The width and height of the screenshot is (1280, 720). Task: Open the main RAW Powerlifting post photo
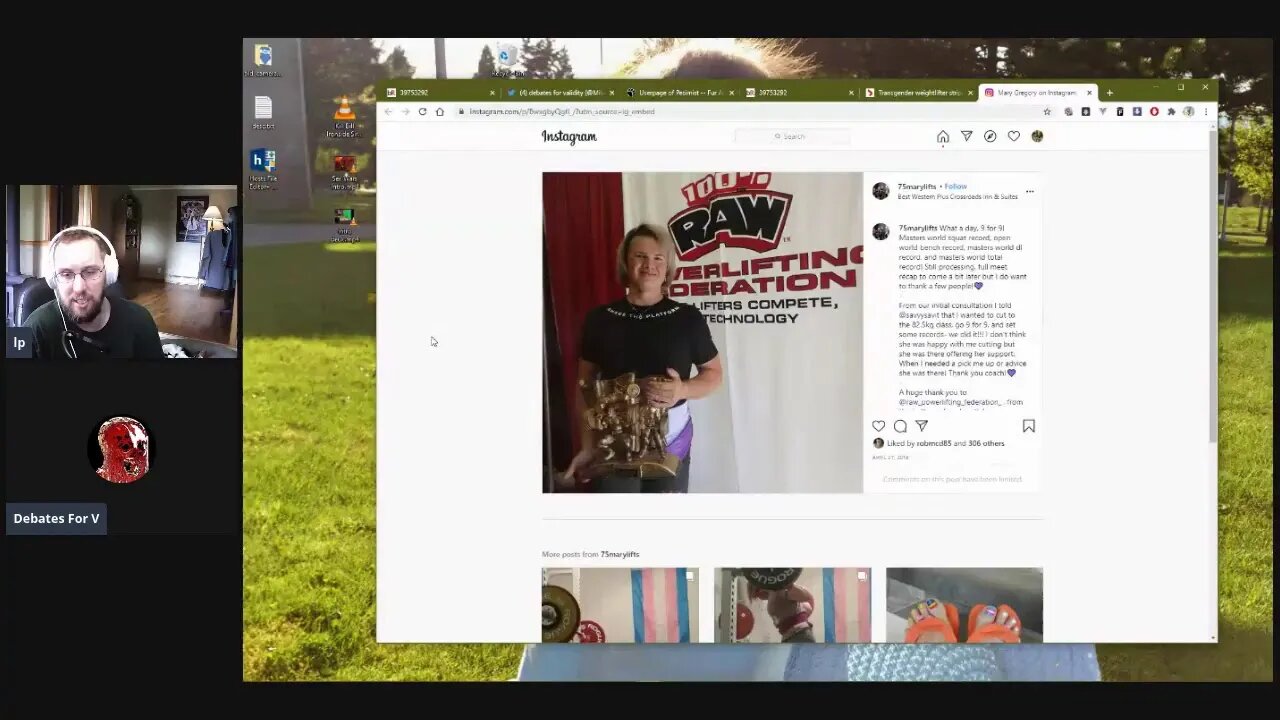pos(702,333)
